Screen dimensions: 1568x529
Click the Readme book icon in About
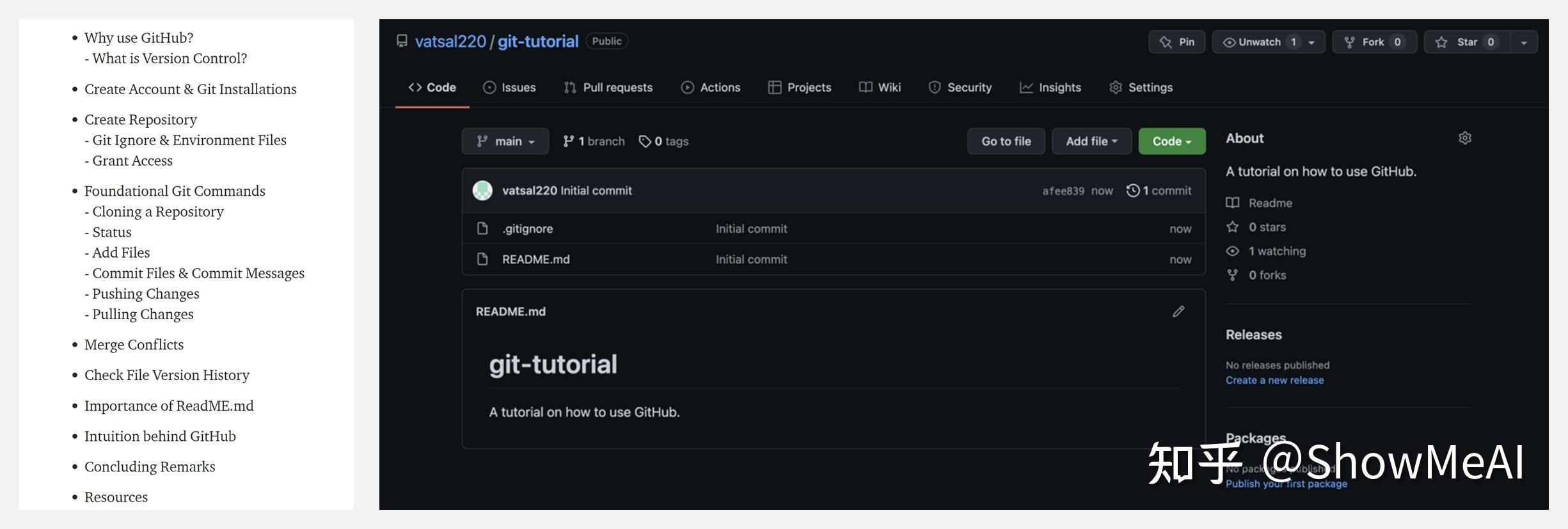click(x=1232, y=203)
